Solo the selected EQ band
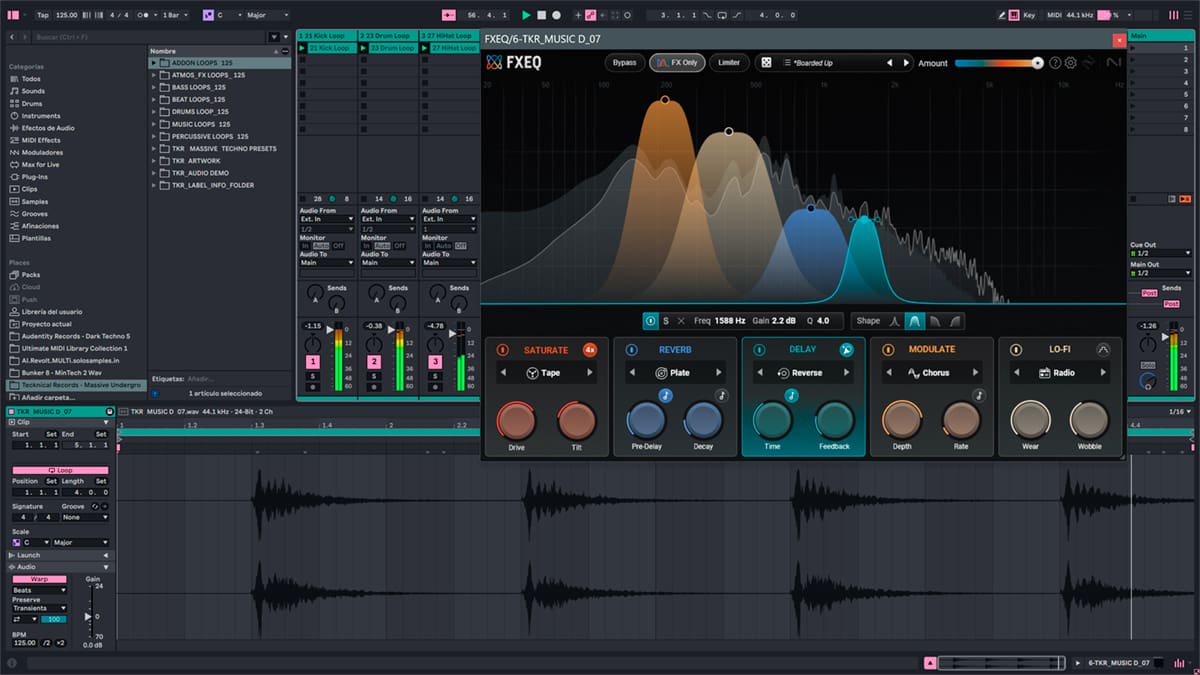The width and height of the screenshot is (1200, 675). point(666,321)
